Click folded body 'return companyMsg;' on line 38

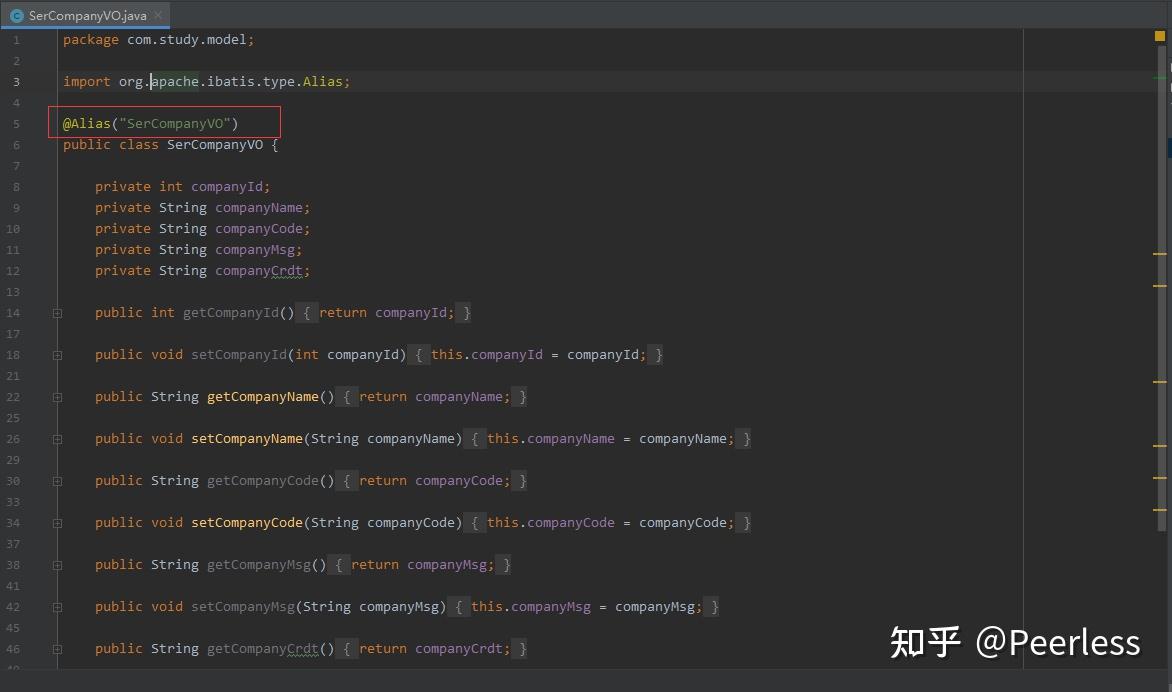point(422,564)
